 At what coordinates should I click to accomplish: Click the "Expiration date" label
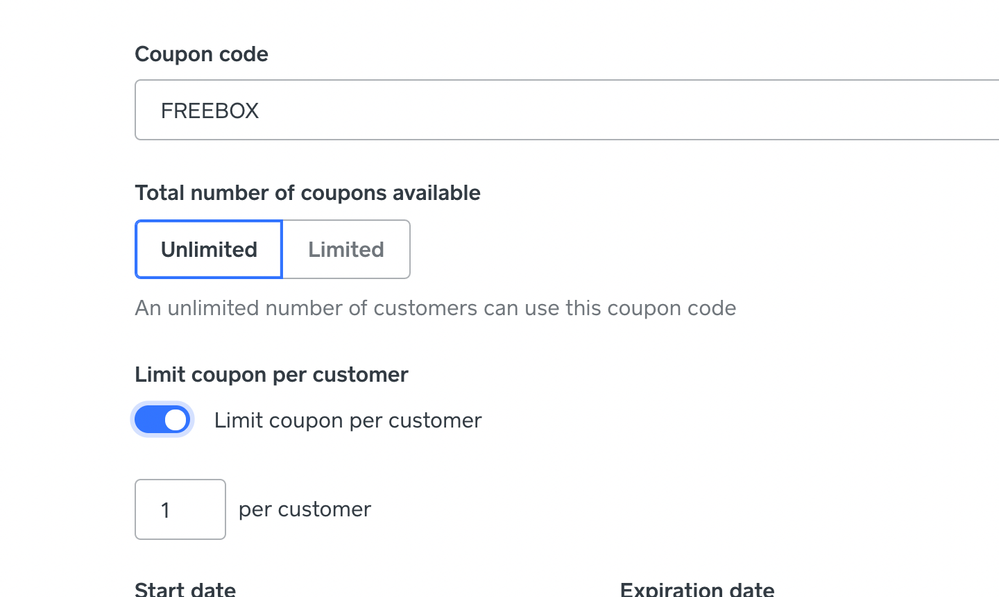pyautogui.click(x=697, y=589)
